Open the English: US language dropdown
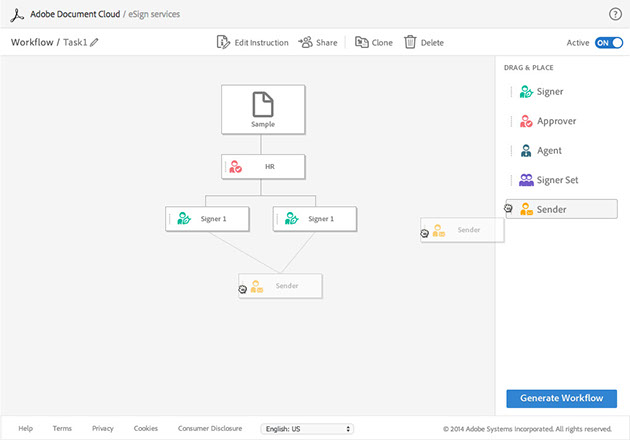Screen dimensions: 630x440 [x=306, y=428]
